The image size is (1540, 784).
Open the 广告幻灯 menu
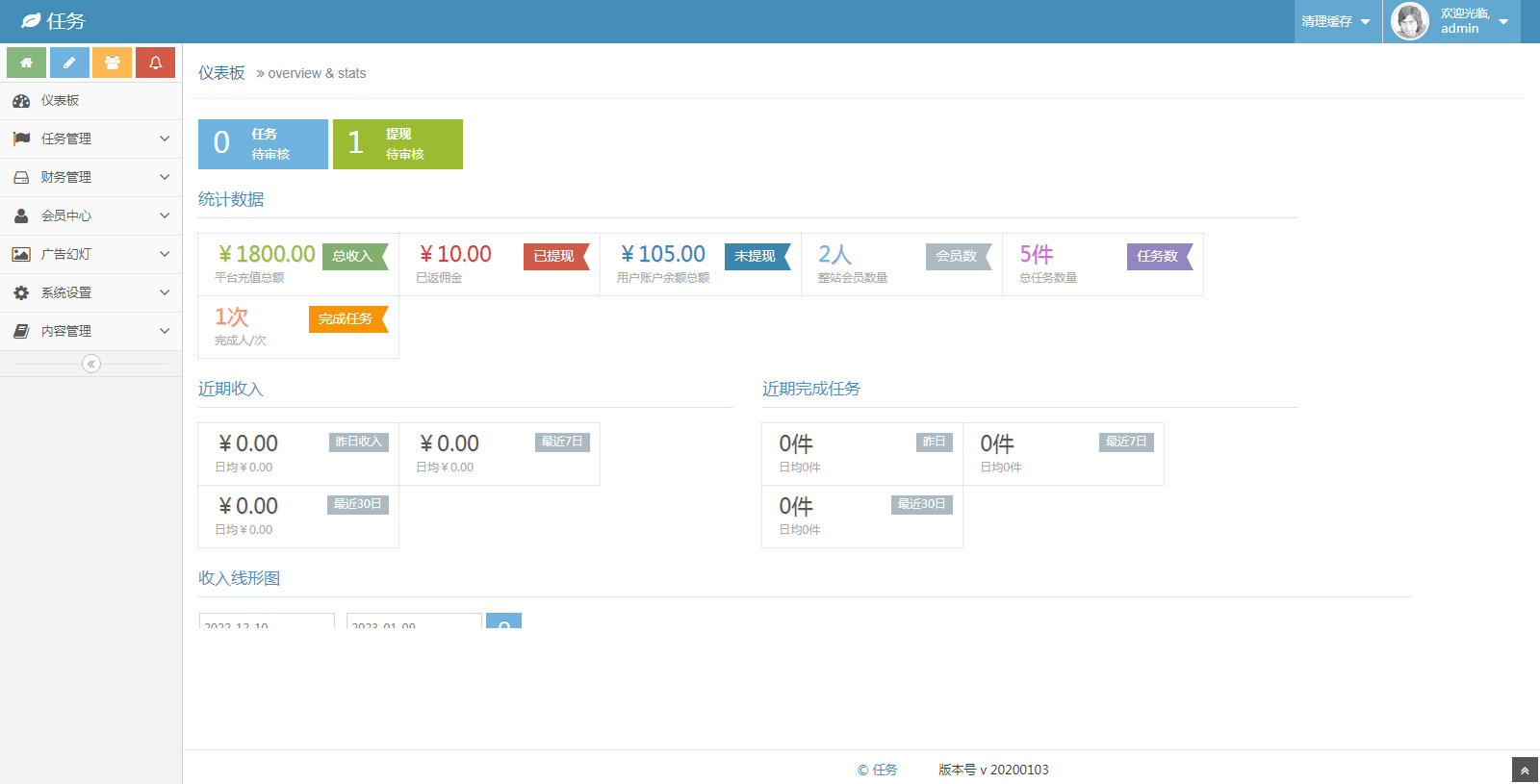click(x=90, y=254)
